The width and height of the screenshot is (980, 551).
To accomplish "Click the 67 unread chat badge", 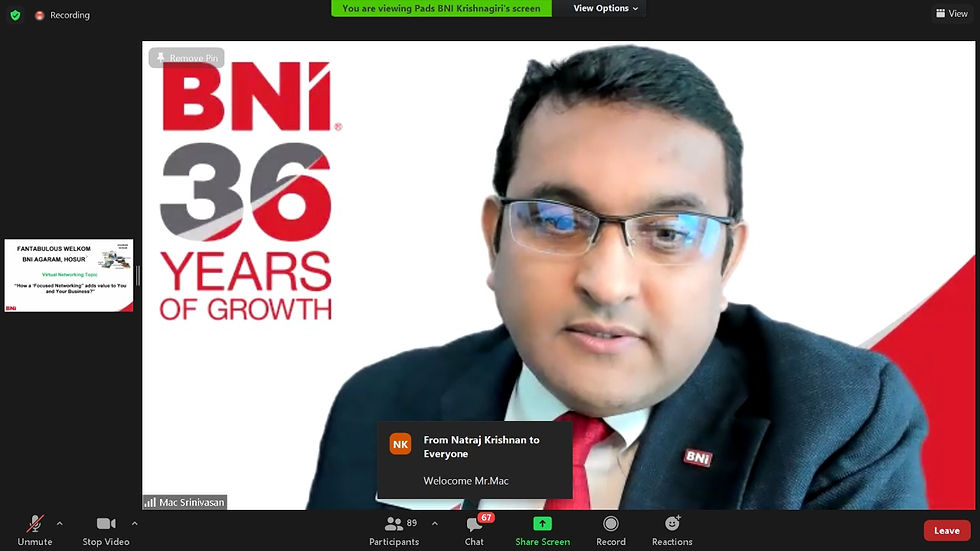I will coord(486,517).
